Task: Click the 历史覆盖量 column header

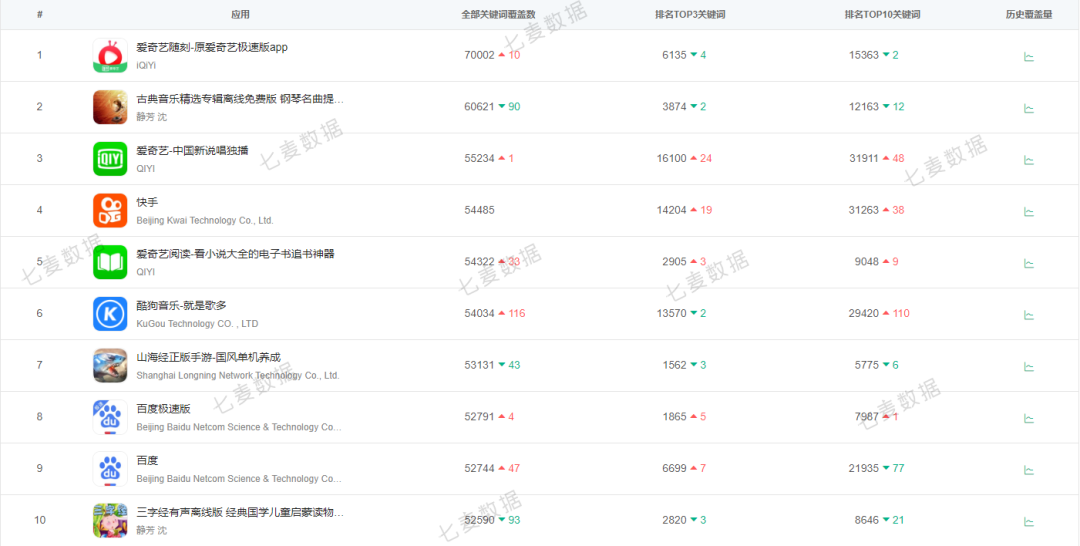Action: point(1028,14)
